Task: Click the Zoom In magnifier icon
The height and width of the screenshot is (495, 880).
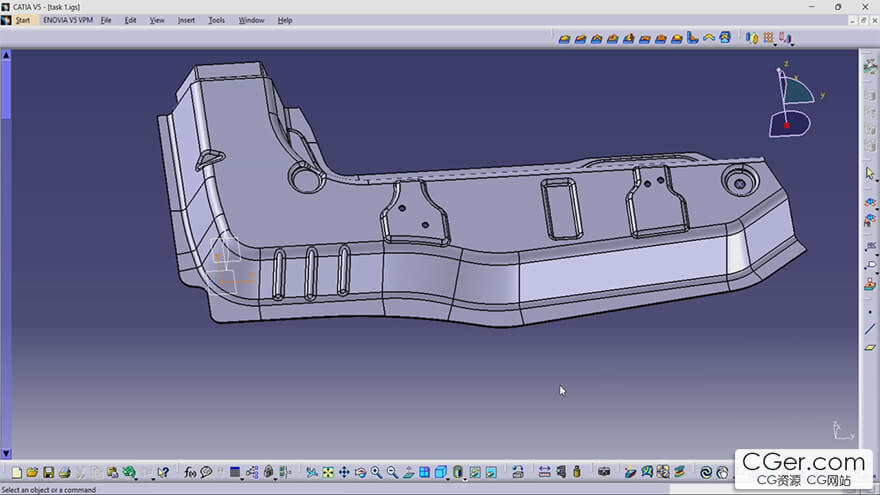Action: click(376, 473)
